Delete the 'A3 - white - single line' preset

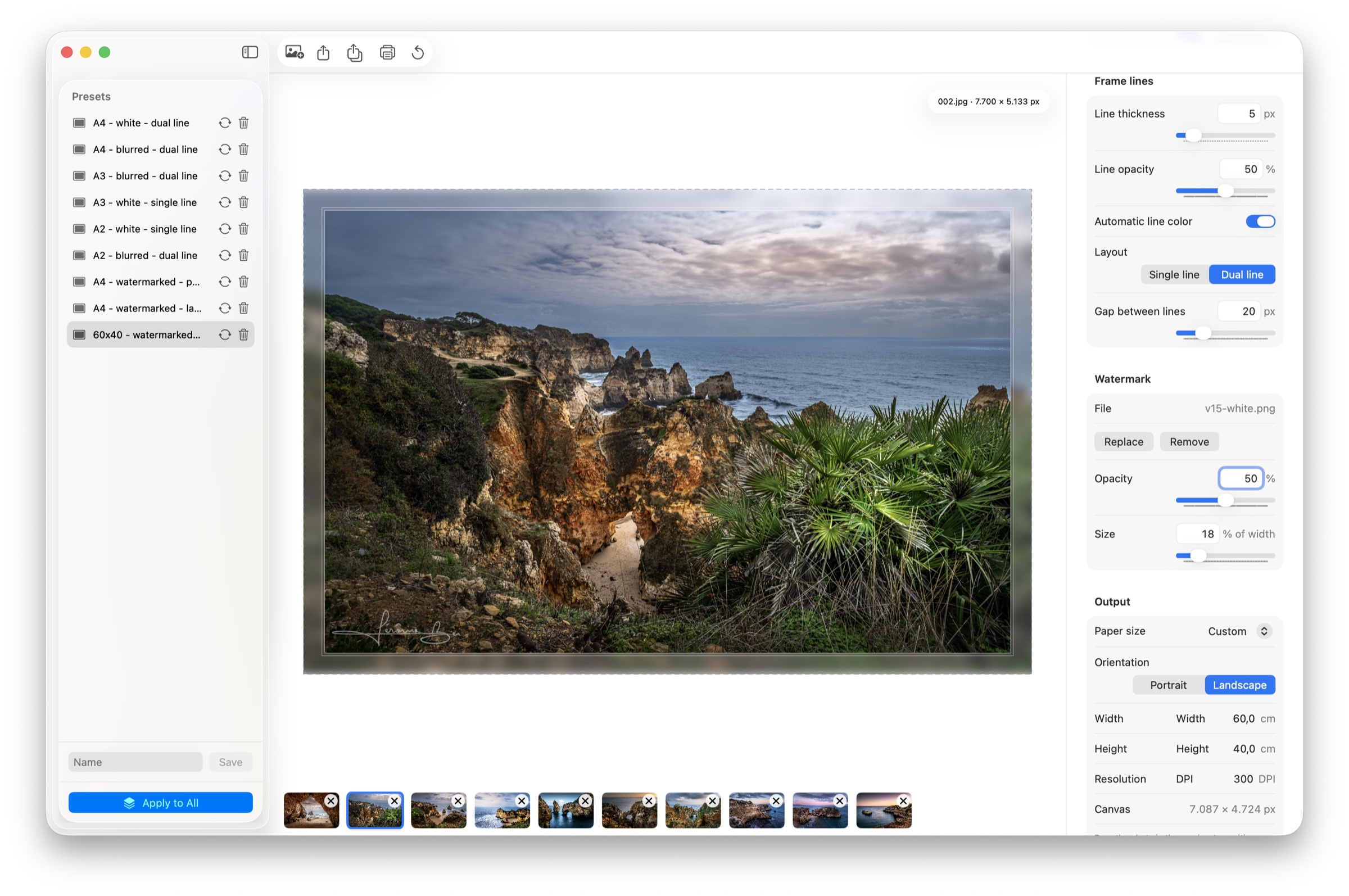tap(243, 202)
